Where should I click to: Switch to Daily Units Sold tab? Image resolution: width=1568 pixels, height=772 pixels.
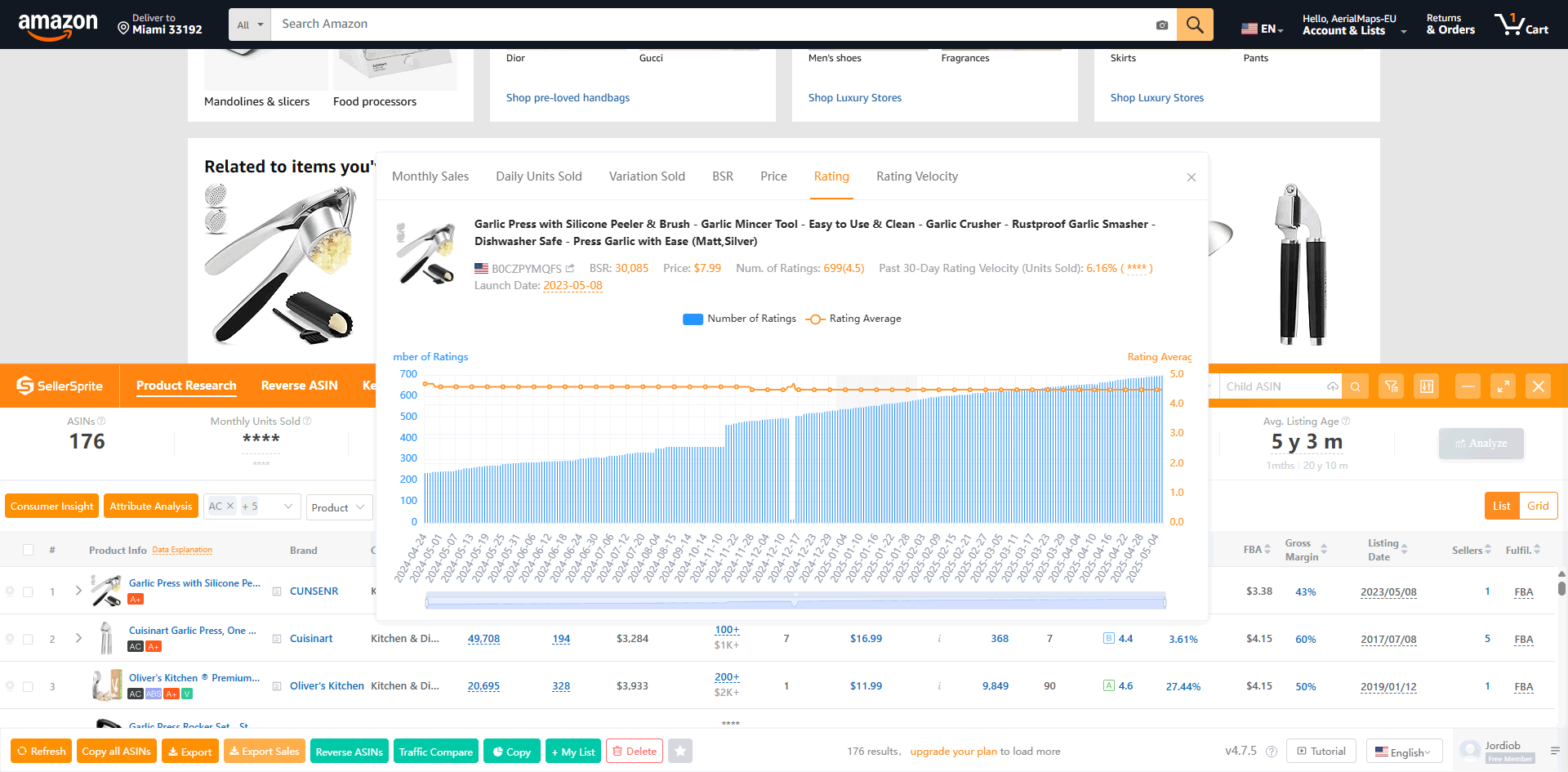point(539,176)
